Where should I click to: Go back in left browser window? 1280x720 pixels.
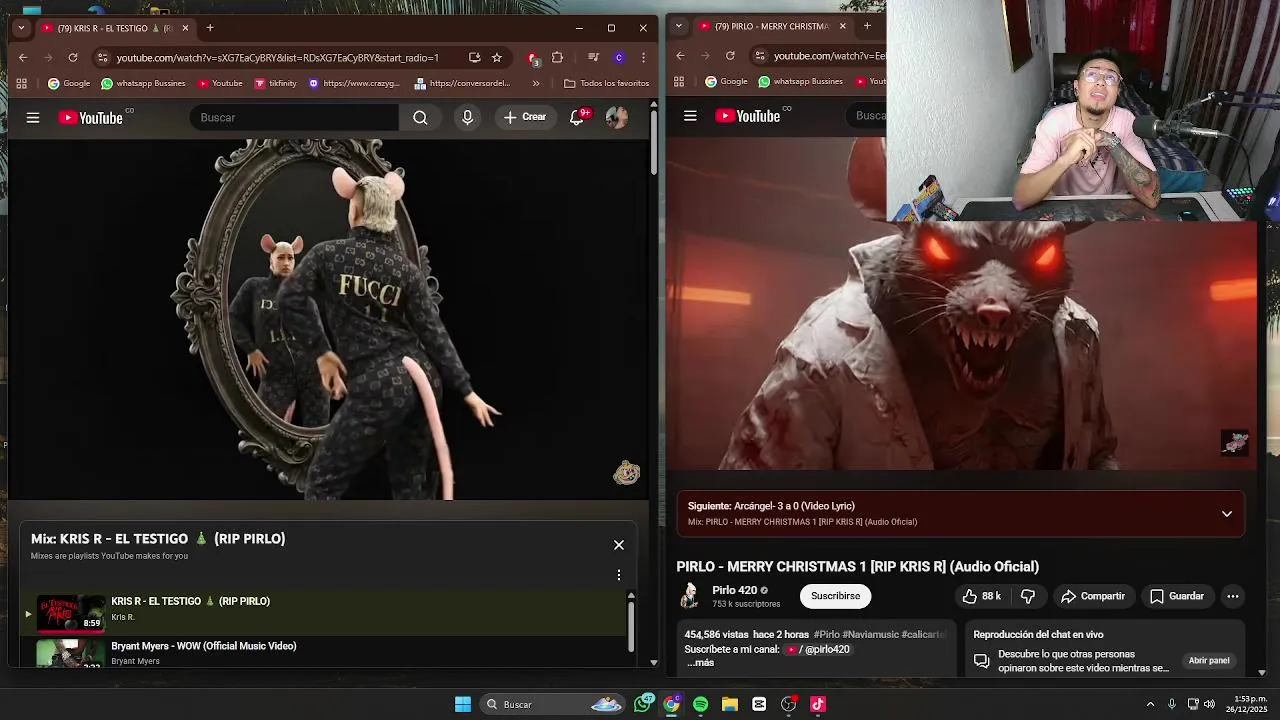(23, 58)
